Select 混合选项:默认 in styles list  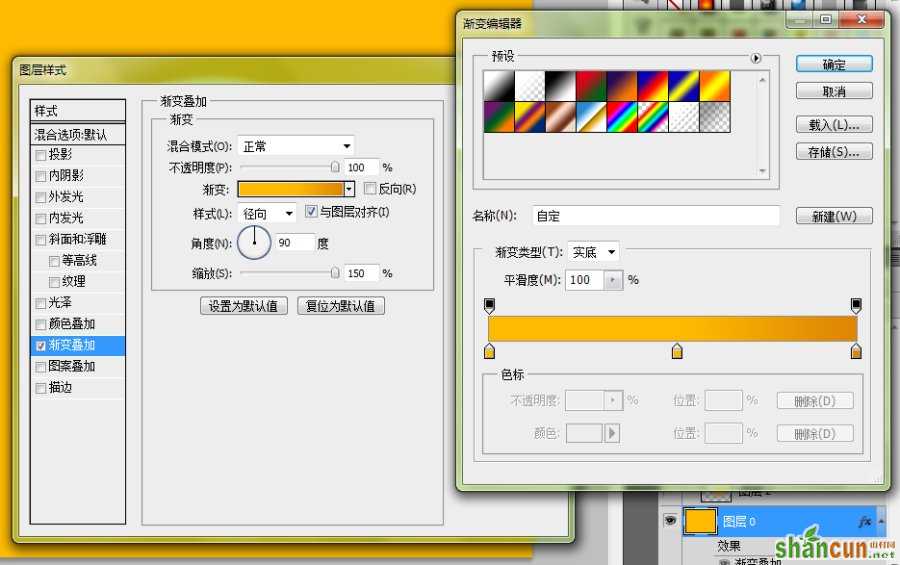[77, 134]
